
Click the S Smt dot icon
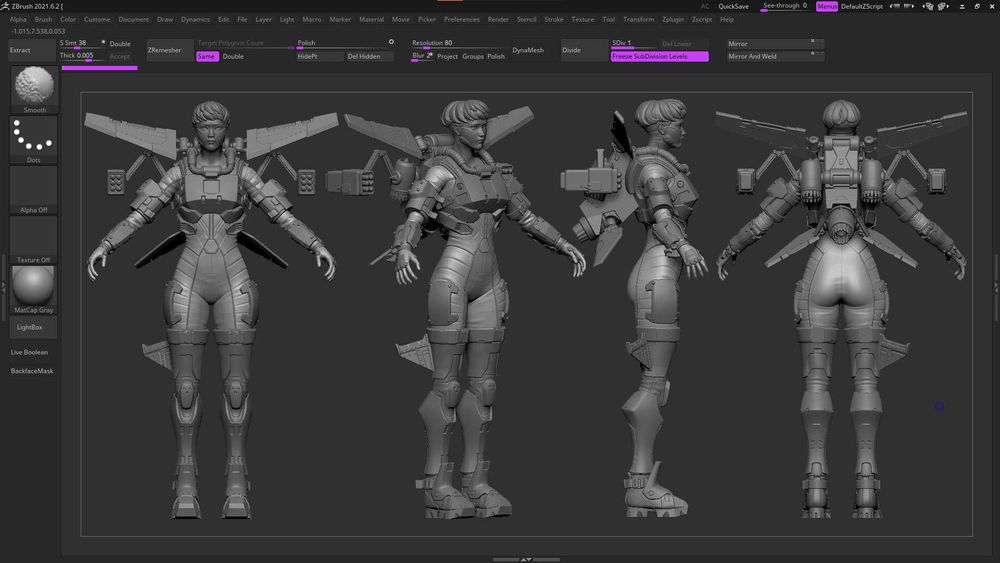103,42
